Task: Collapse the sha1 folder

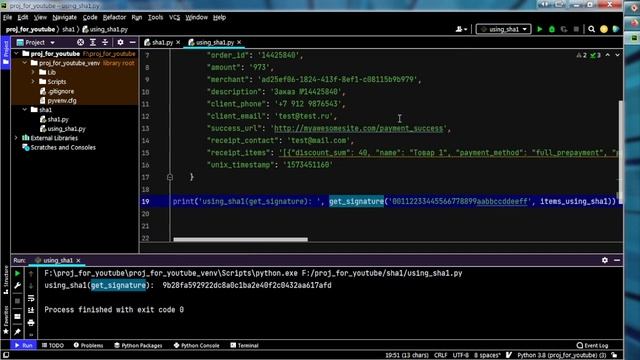Action: 25,110
